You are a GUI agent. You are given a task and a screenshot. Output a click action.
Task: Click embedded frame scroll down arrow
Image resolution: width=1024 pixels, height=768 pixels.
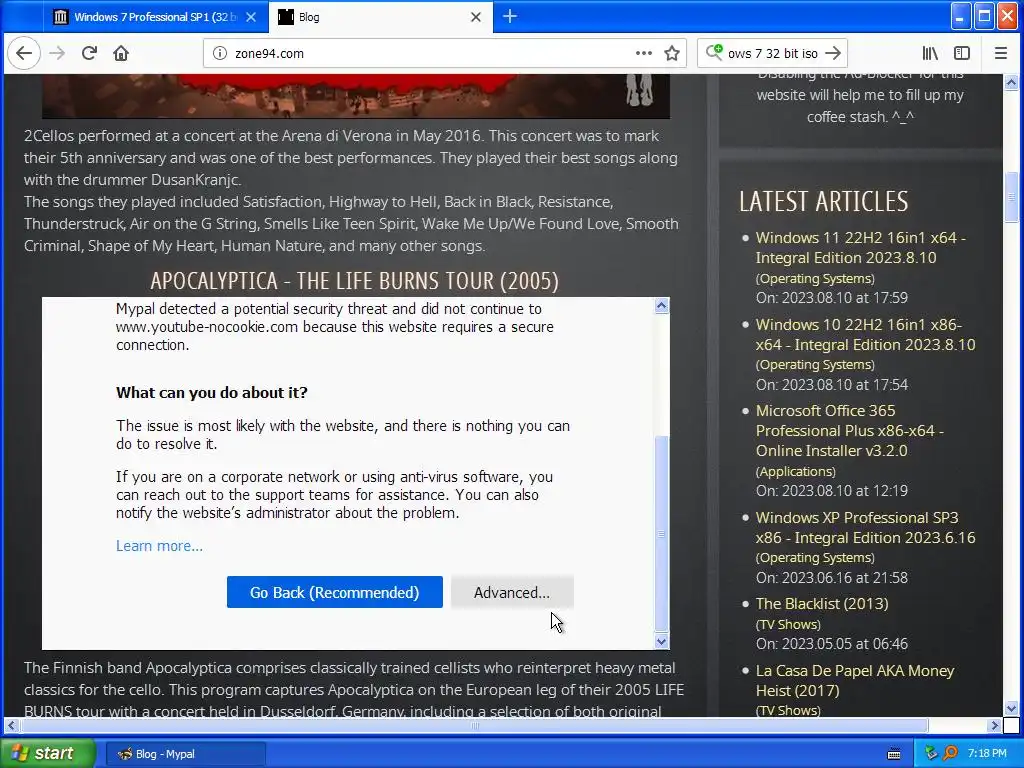(662, 641)
